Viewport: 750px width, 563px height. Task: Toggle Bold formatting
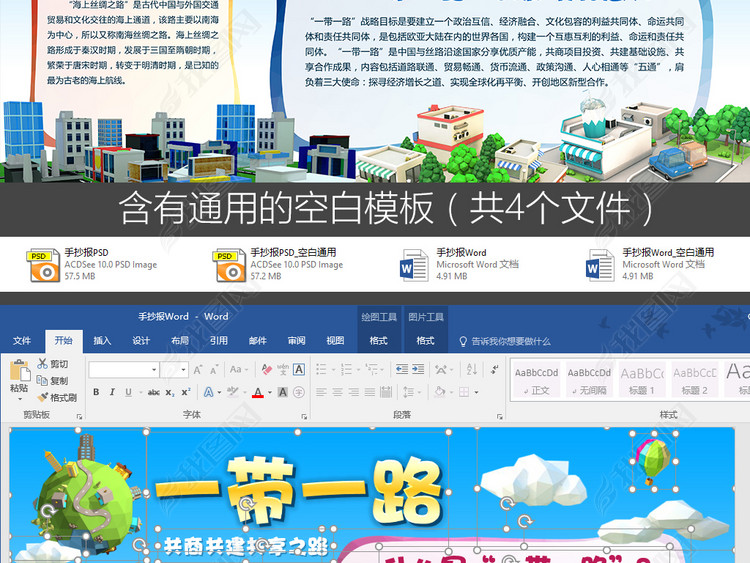(x=97, y=393)
